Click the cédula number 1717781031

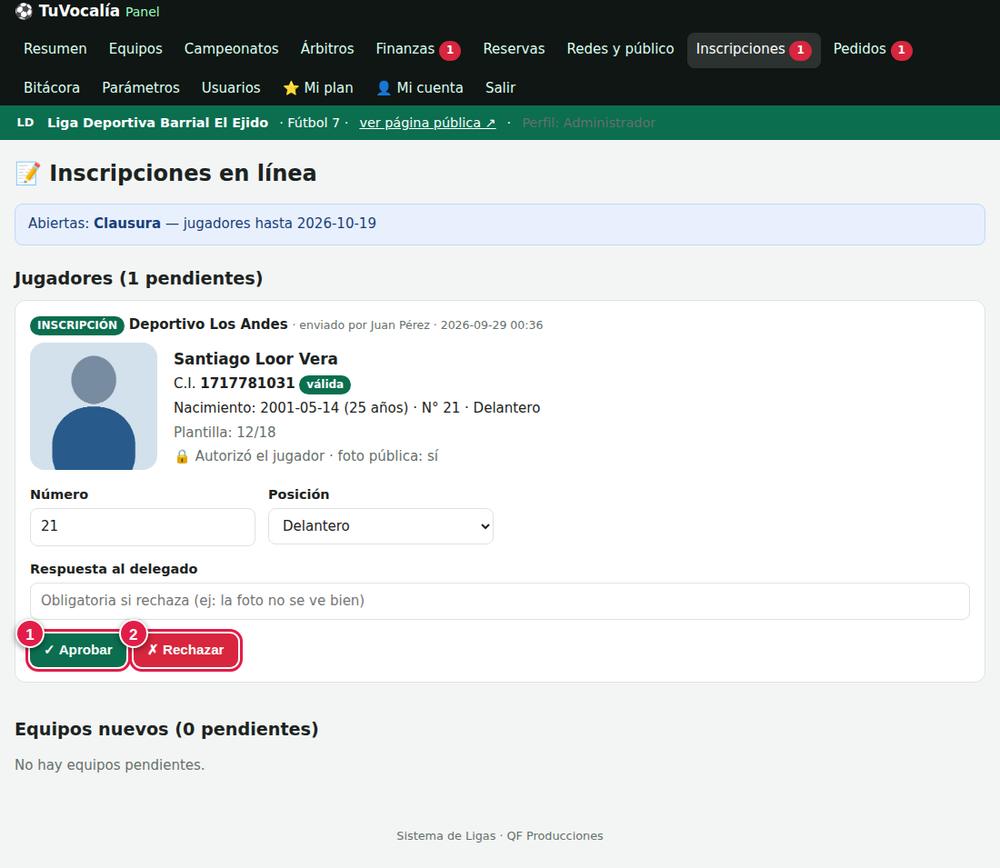(x=247, y=383)
